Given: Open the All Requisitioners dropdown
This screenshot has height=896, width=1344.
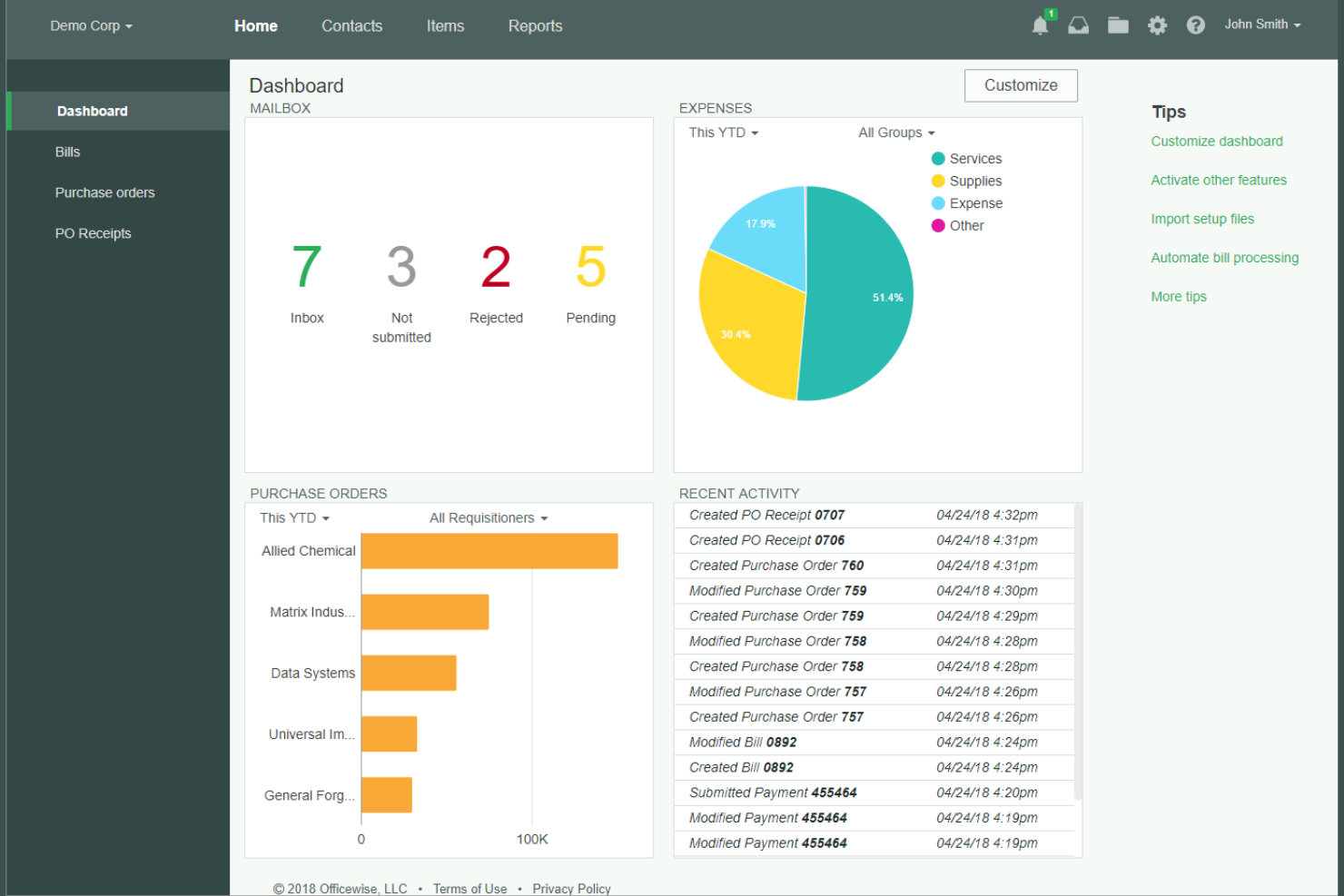Looking at the screenshot, I should [x=489, y=518].
